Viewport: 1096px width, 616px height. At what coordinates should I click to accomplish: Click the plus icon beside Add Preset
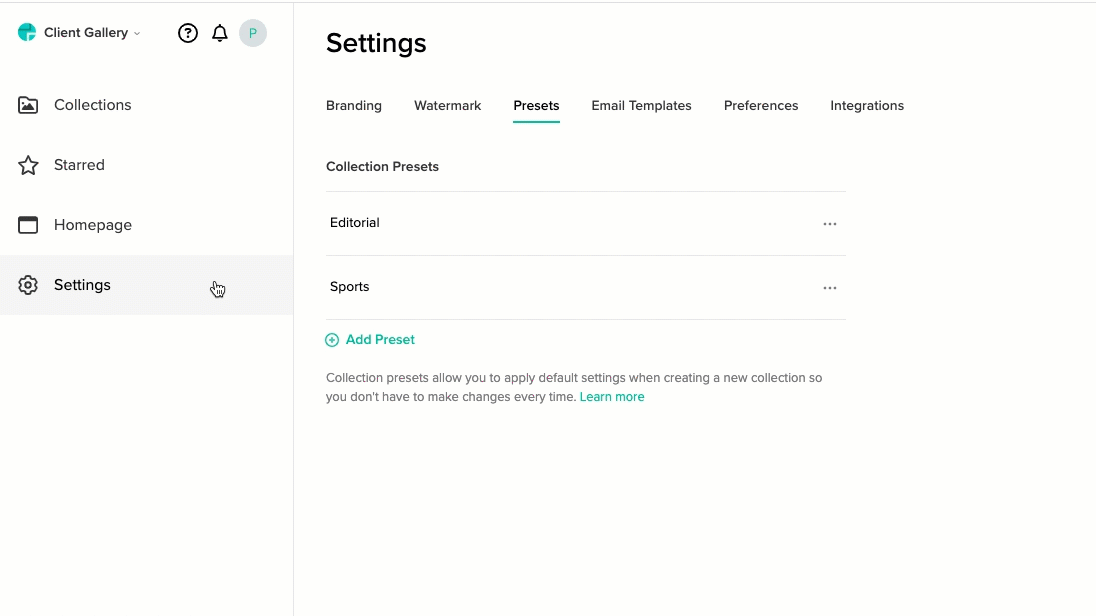tap(332, 340)
